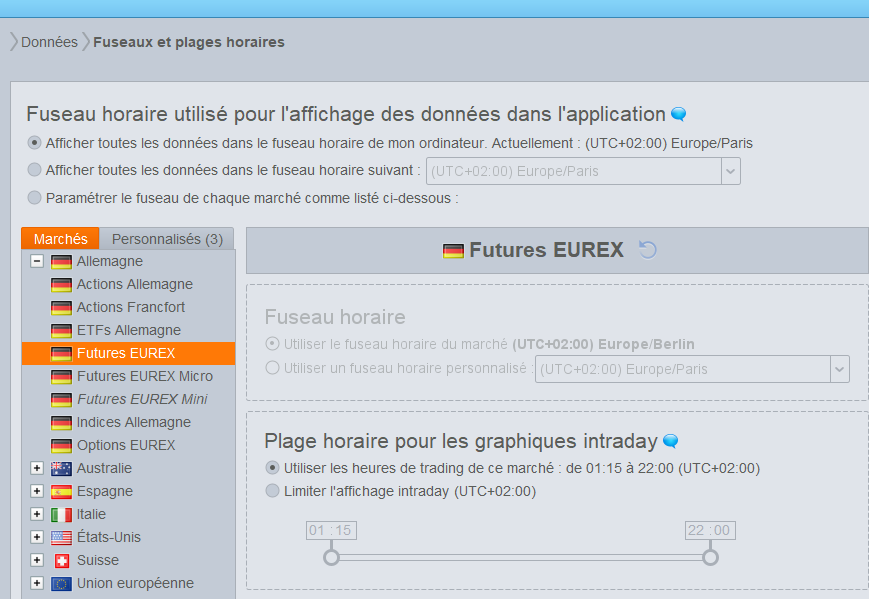Click Spanish flag icon in market tree
The image size is (869, 599).
click(x=61, y=492)
